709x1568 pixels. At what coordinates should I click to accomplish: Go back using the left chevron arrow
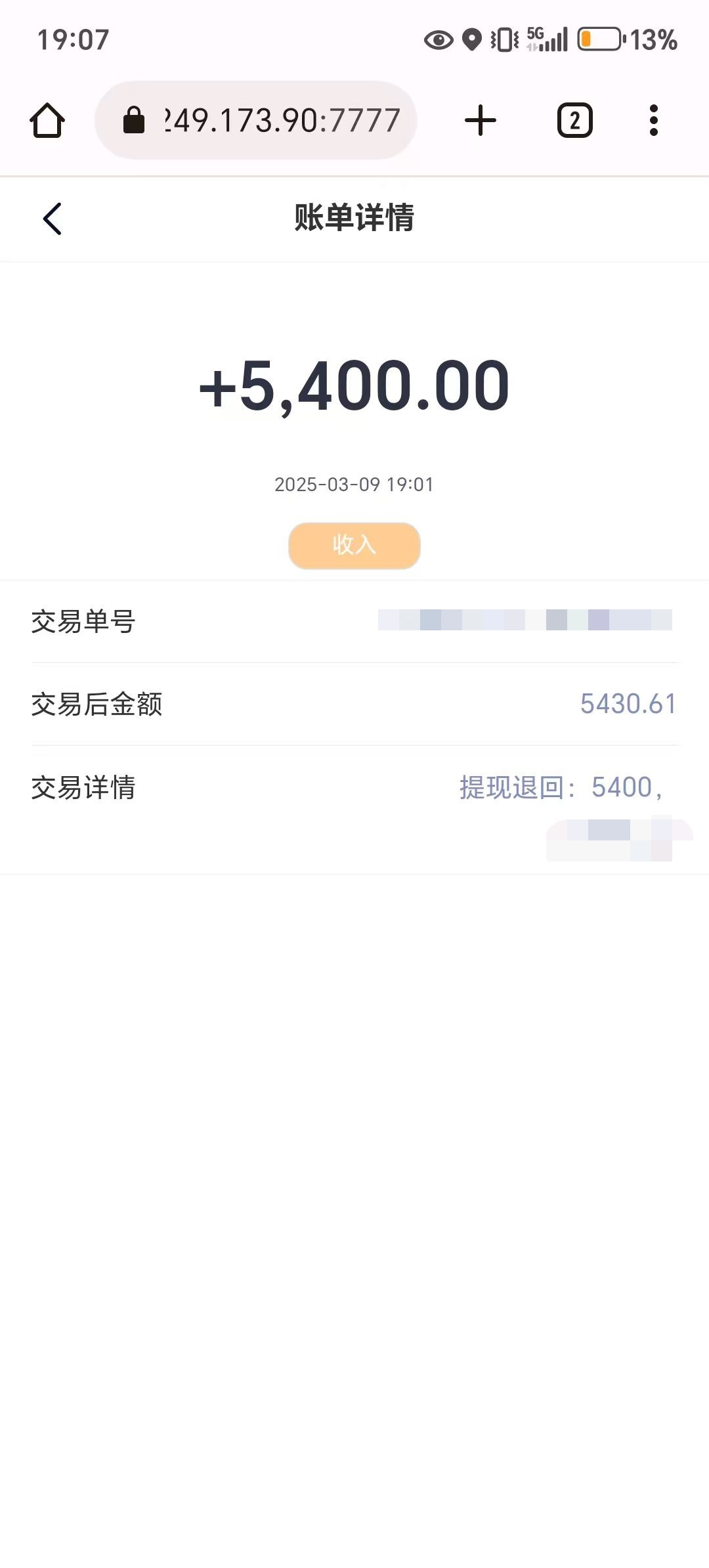(x=53, y=219)
